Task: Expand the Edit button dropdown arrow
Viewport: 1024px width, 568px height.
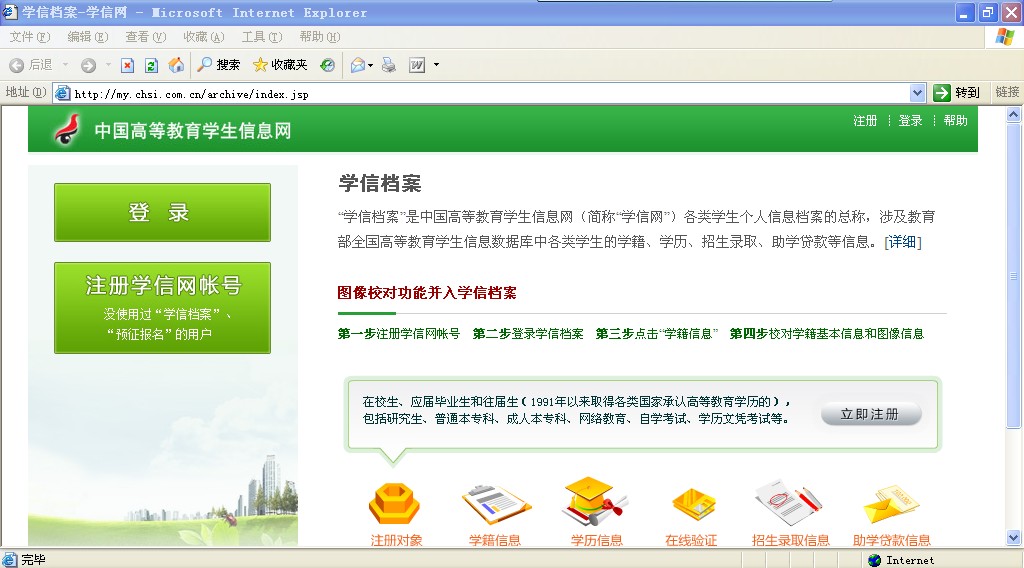Action: coord(436,65)
